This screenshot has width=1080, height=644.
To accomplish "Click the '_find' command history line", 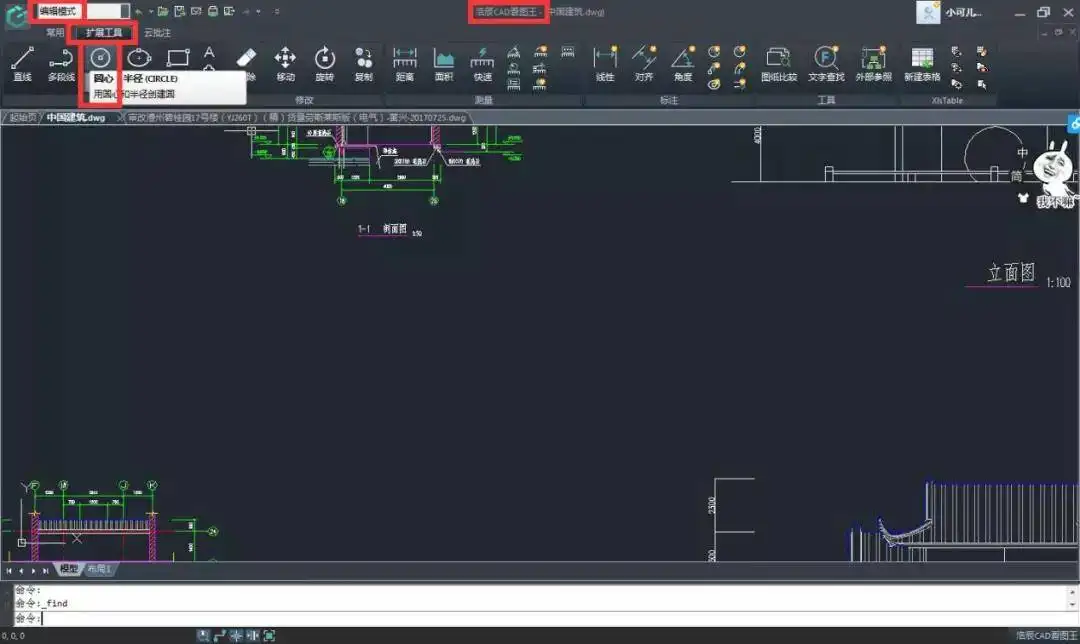I will (x=42, y=603).
